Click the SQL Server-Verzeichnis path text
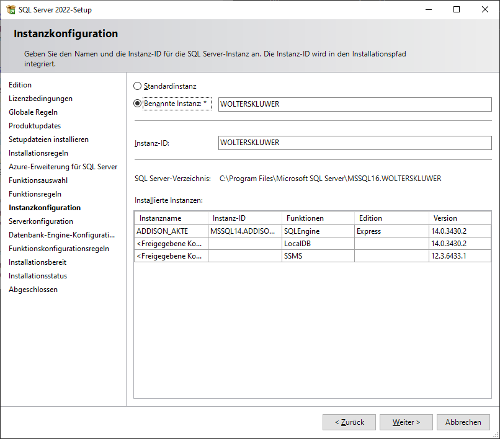This screenshot has width=500, height=439. pyautogui.click(x=330, y=178)
